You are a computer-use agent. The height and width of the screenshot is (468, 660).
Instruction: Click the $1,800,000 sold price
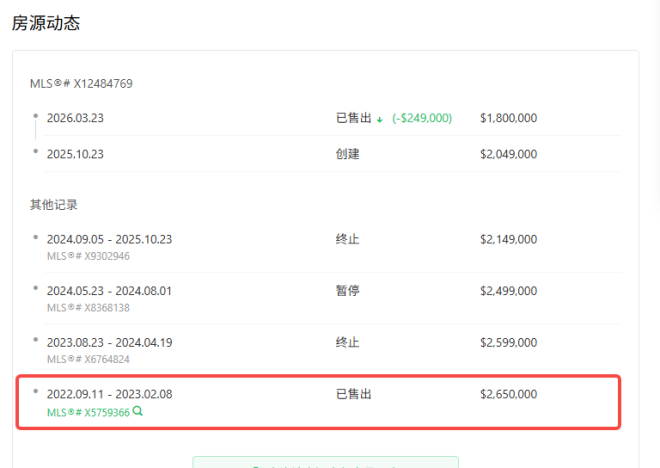(x=508, y=118)
